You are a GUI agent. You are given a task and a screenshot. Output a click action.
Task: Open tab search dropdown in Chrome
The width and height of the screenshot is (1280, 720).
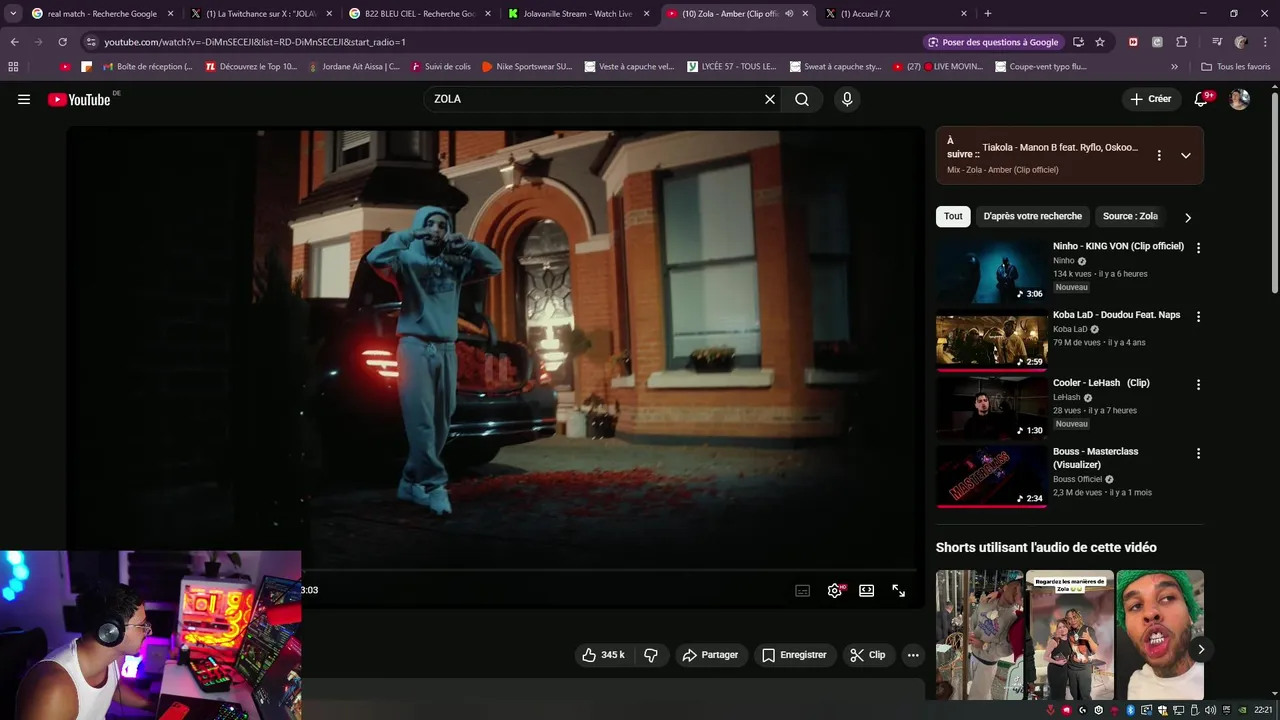tap(13, 14)
